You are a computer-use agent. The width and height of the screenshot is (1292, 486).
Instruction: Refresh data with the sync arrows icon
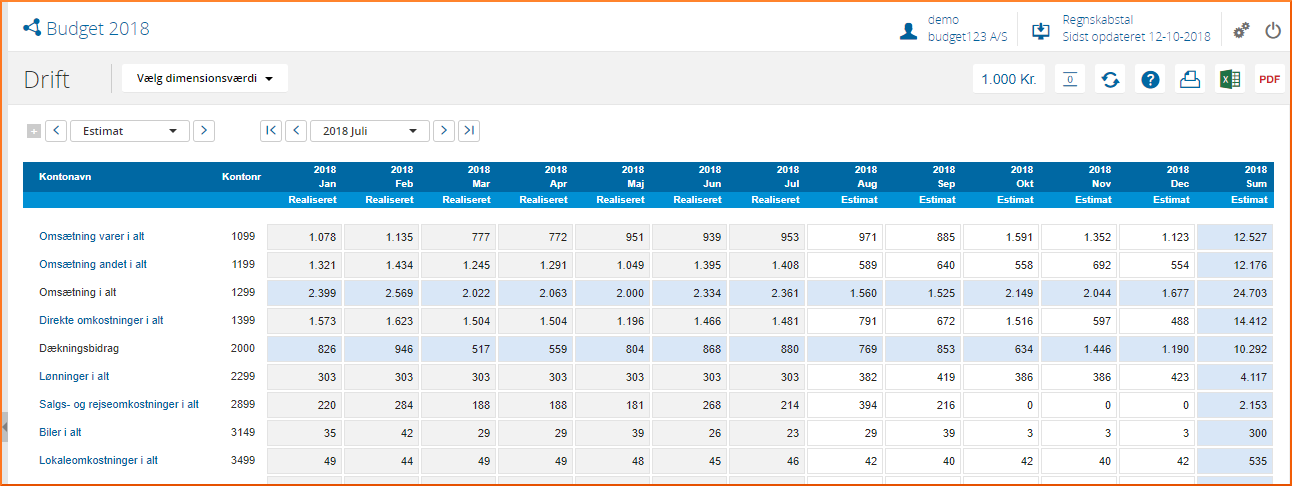(x=1110, y=79)
